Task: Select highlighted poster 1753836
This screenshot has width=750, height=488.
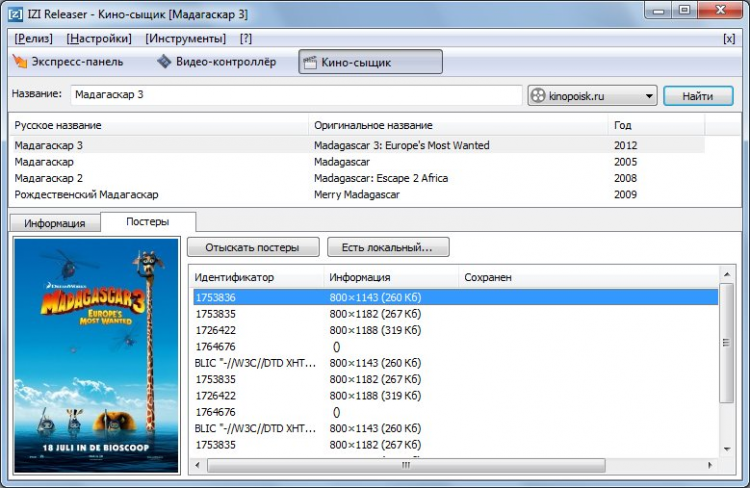Action: (455, 297)
